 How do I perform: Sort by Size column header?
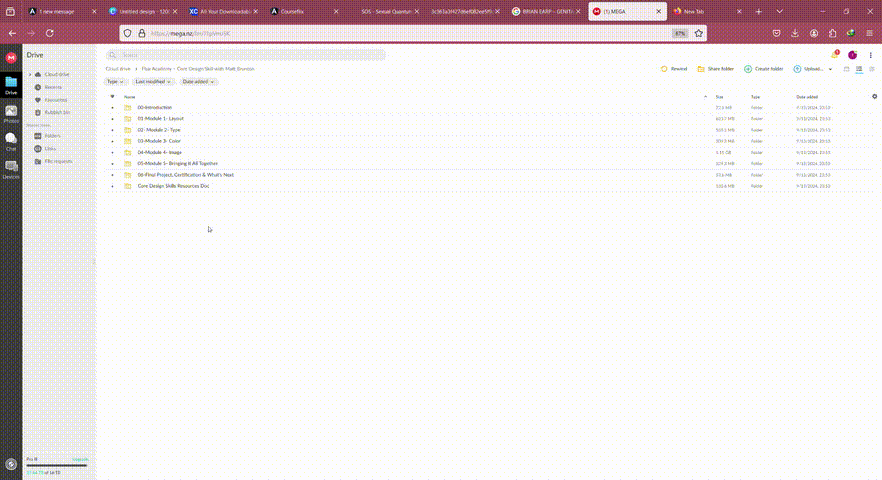[x=719, y=97]
